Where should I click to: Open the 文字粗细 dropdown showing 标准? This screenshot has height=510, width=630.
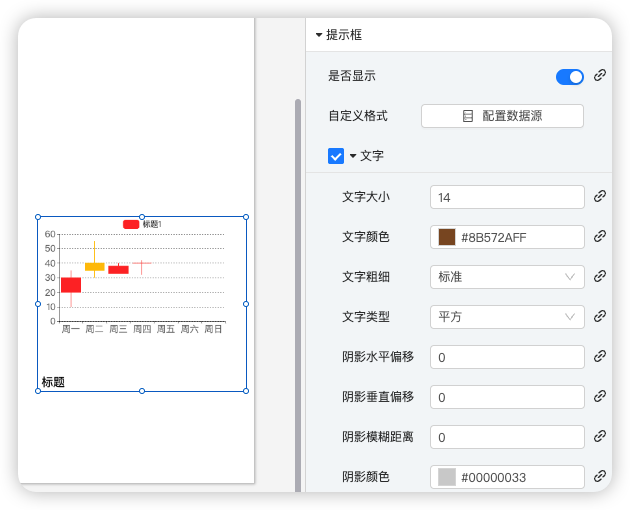[507, 277]
